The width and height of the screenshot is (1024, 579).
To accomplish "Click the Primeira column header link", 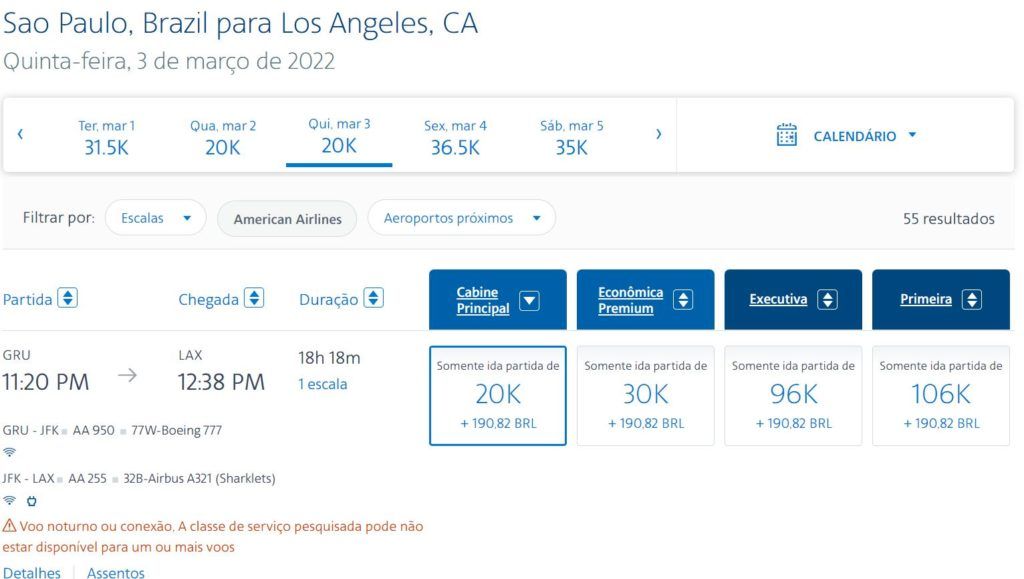I will pos(925,299).
